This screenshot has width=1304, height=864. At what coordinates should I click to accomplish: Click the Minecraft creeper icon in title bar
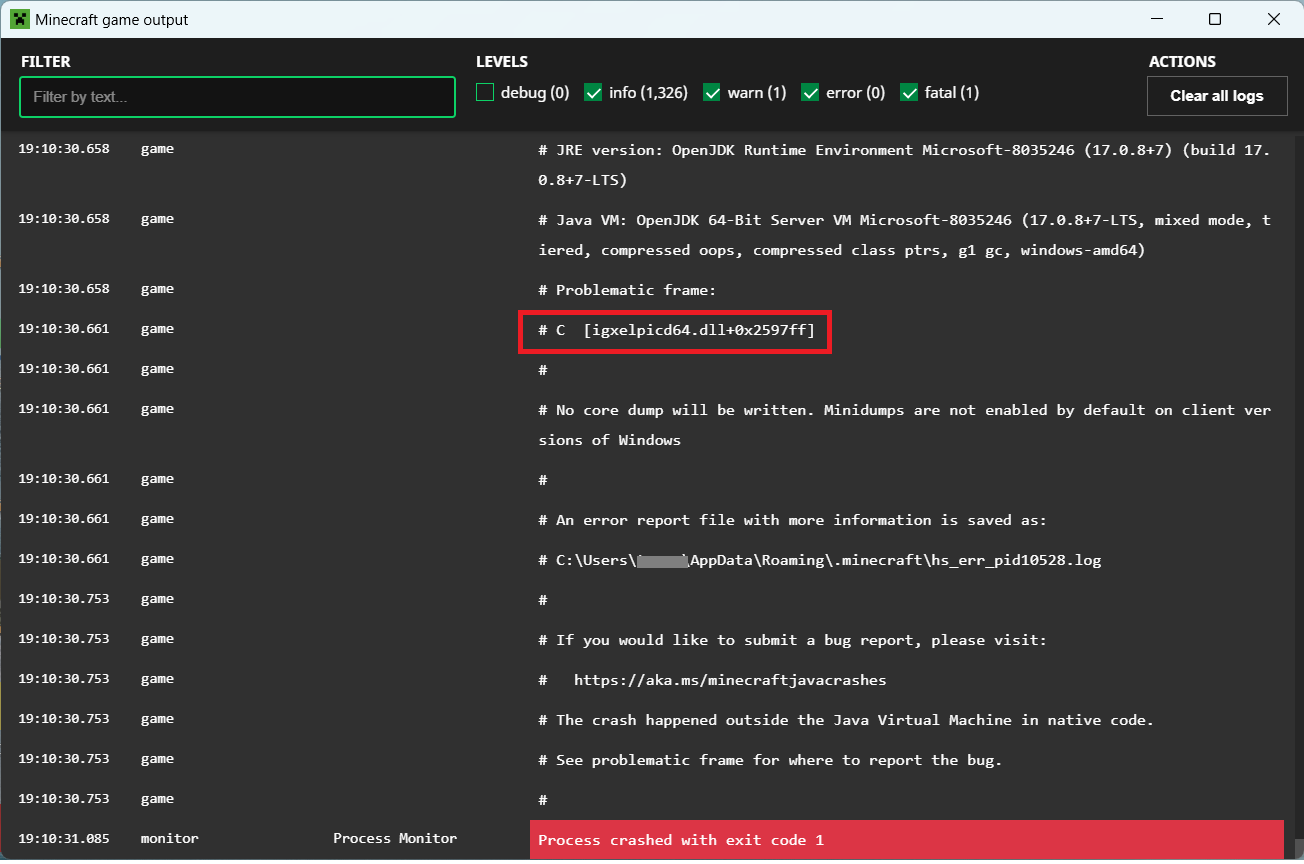pyautogui.click(x=19, y=19)
